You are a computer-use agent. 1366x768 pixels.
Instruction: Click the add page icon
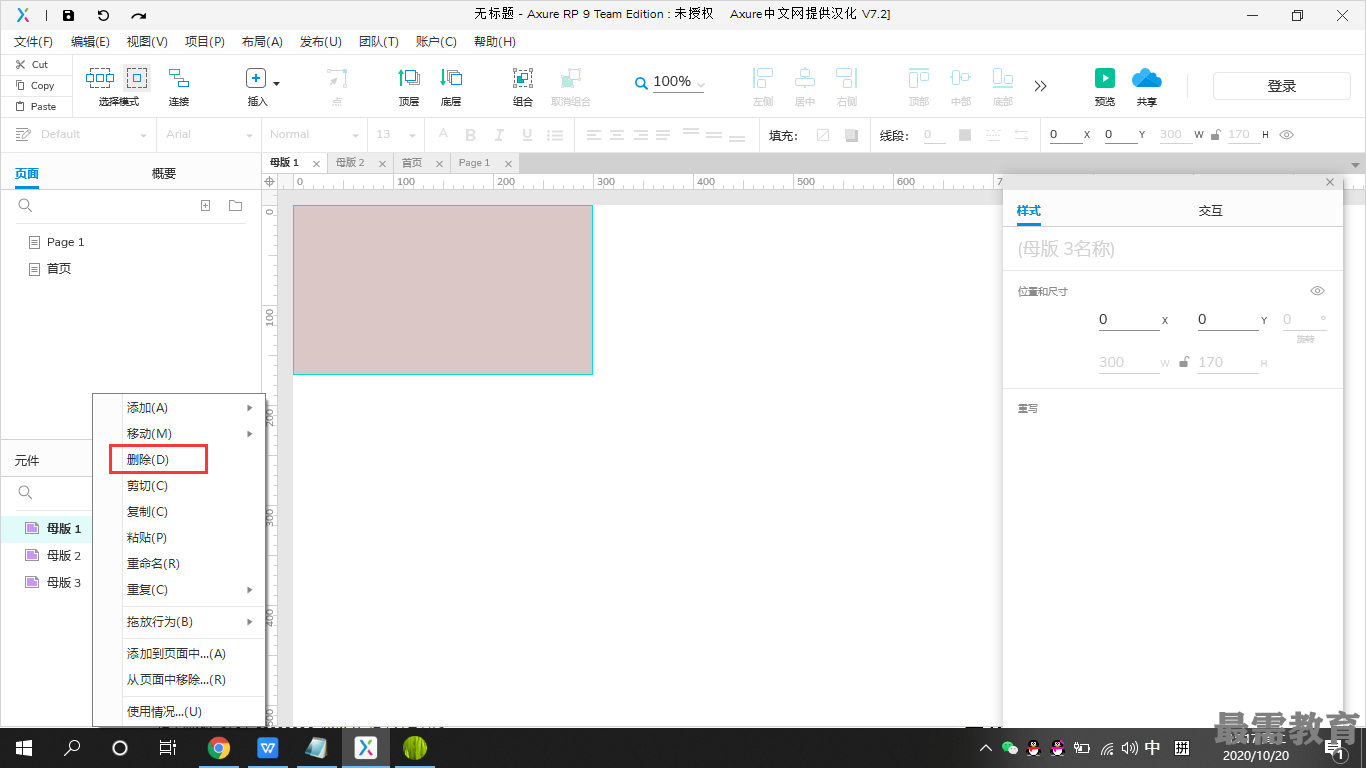206,206
